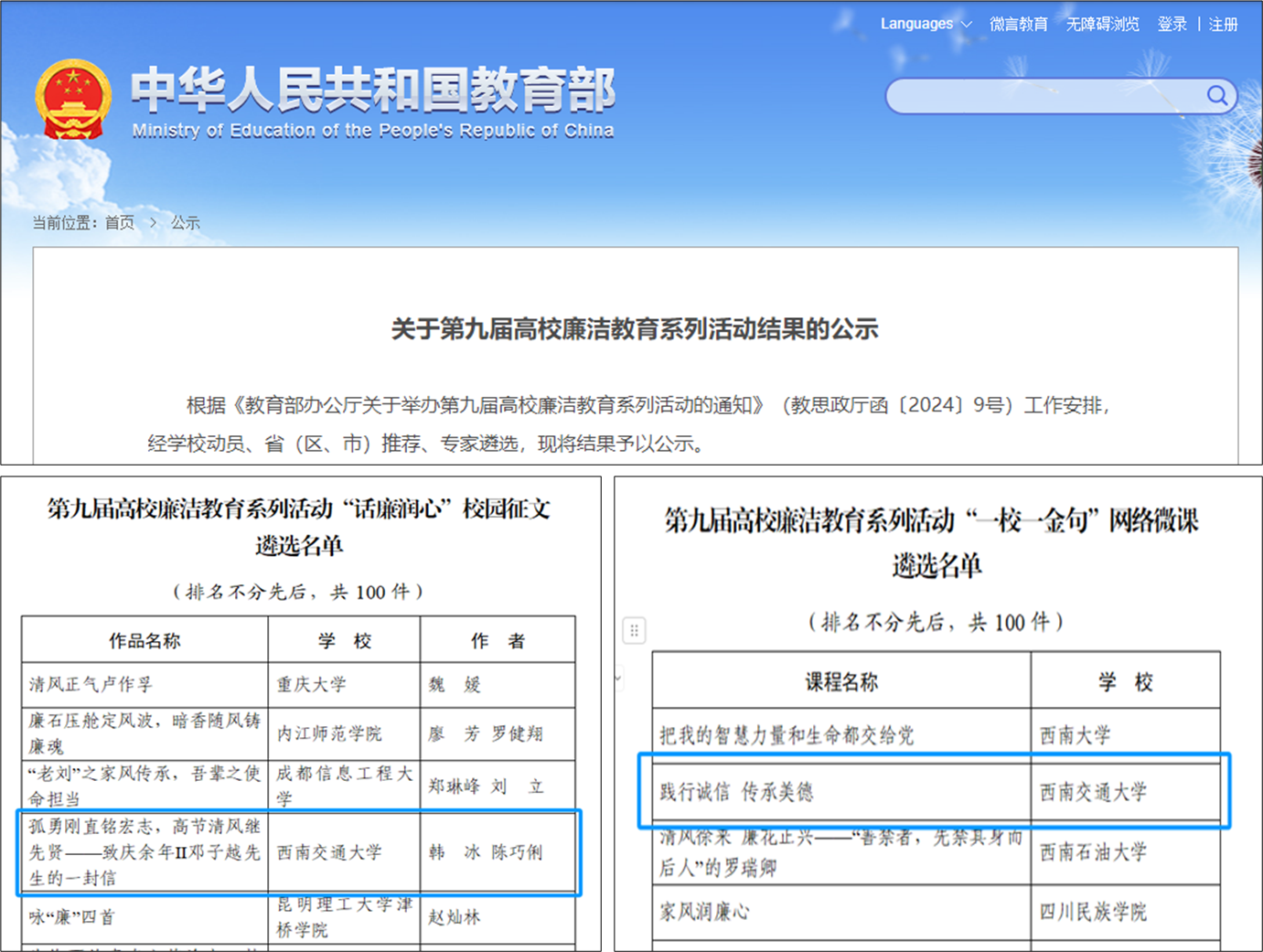Click the small chevron beside right table
Image resolution: width=1263 pixels, height=952 pixels.
point(619,678)
